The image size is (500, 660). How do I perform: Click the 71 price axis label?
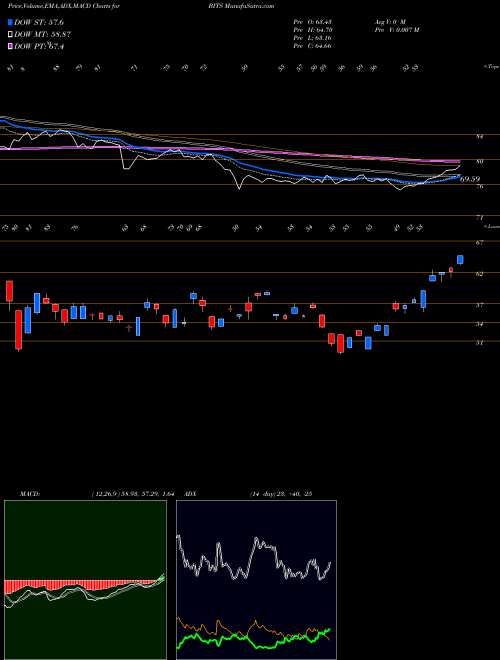480,218
